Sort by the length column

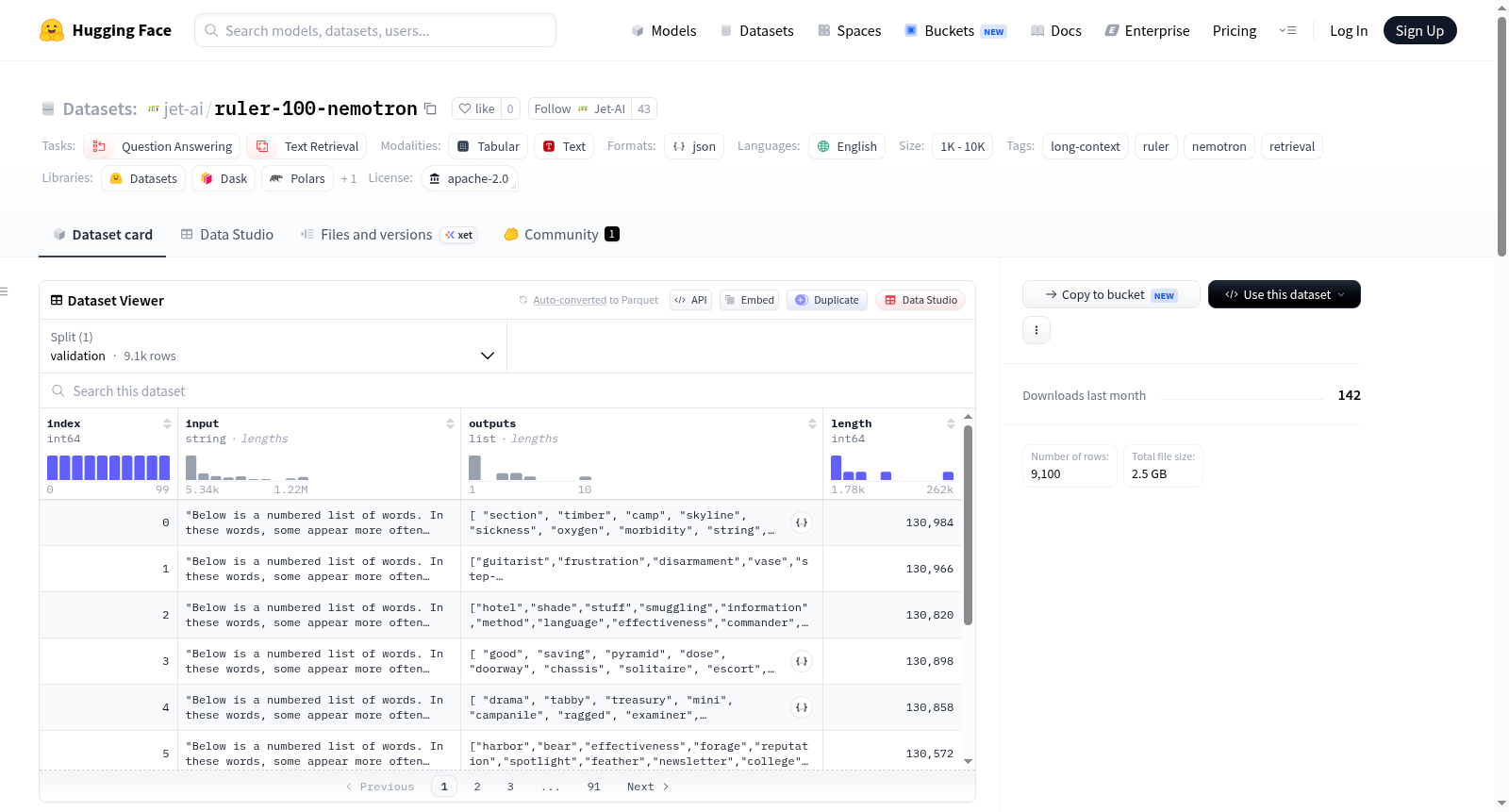click(951, 423)
